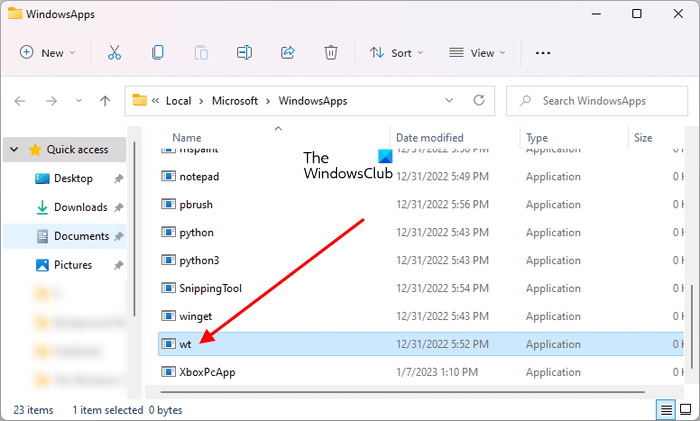Open the See more ellipsis menu
Screen dimensions: 700x421
(x=543, y=53)
